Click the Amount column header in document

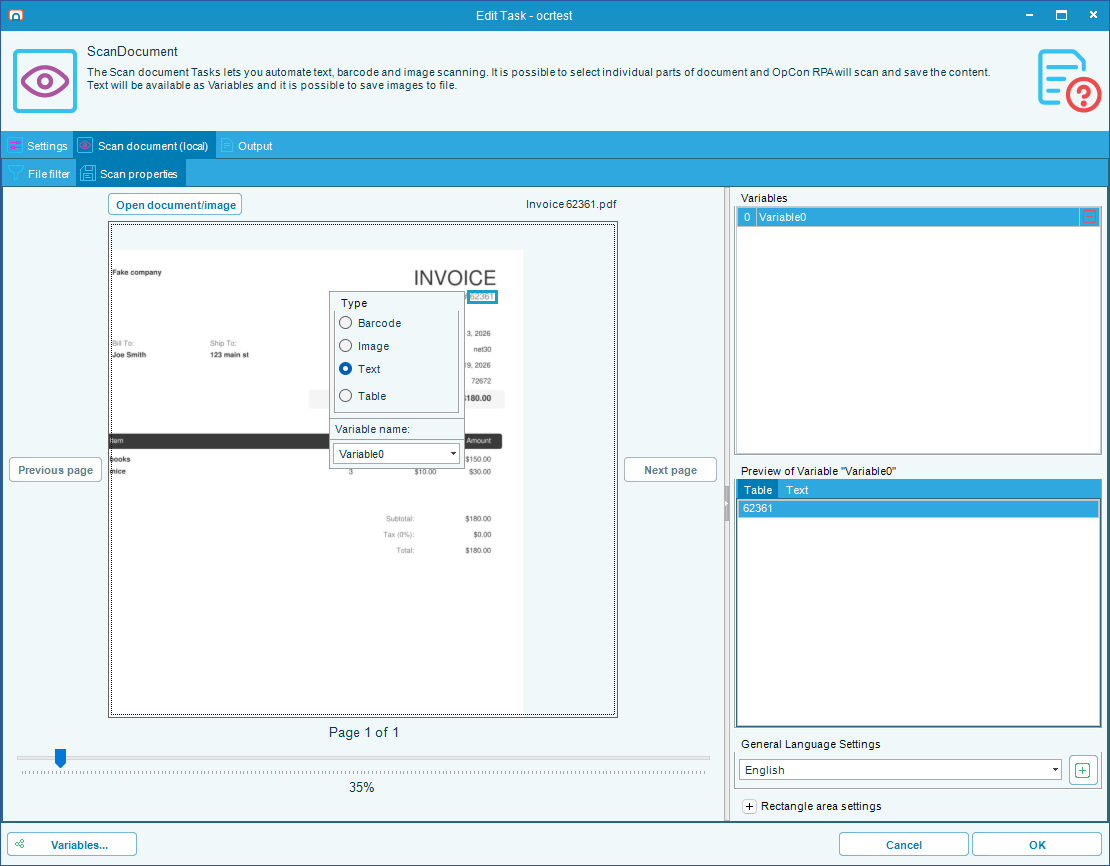(x=479, y=440)
